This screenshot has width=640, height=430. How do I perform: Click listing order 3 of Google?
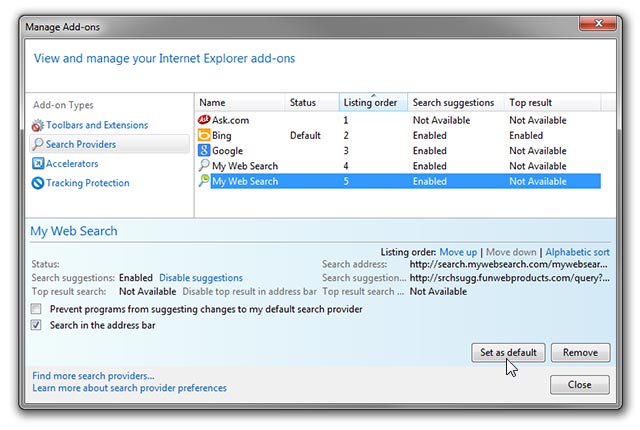click(346, 151)
